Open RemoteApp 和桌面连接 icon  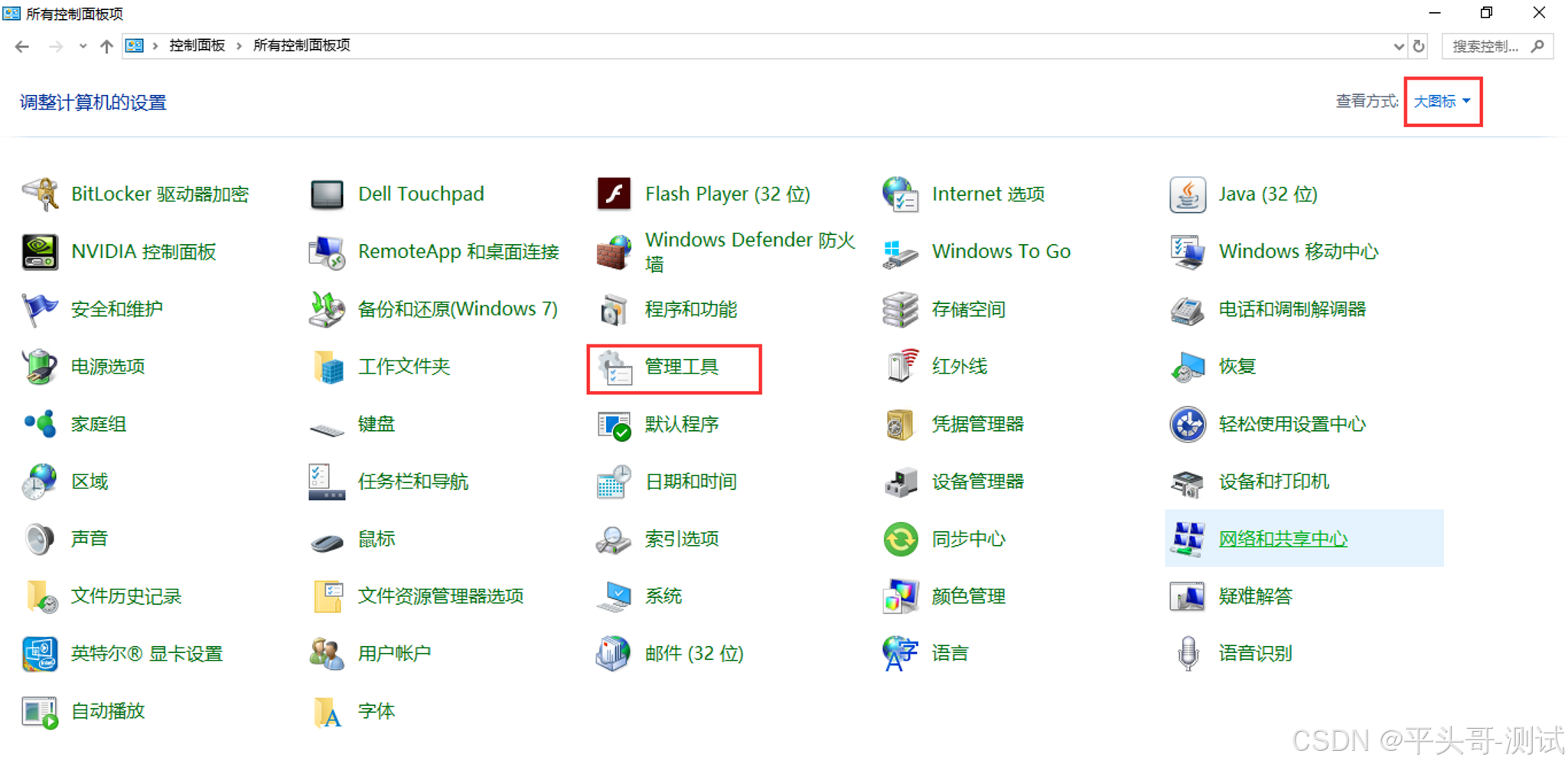tap(327, 252)
